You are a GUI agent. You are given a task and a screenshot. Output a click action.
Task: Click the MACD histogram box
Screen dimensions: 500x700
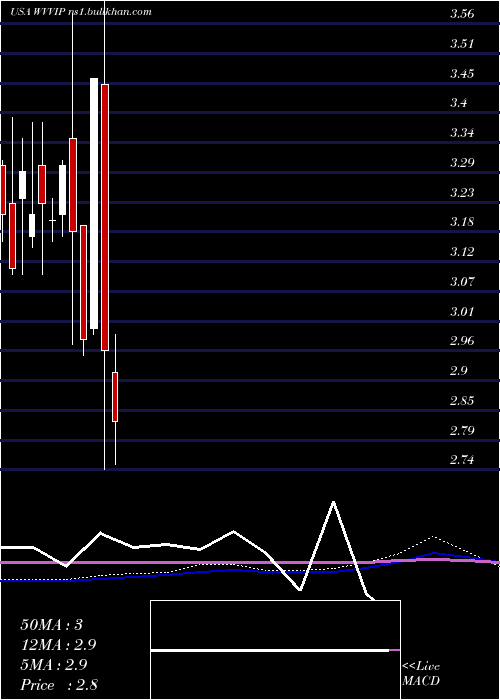(x=275, y=650)
